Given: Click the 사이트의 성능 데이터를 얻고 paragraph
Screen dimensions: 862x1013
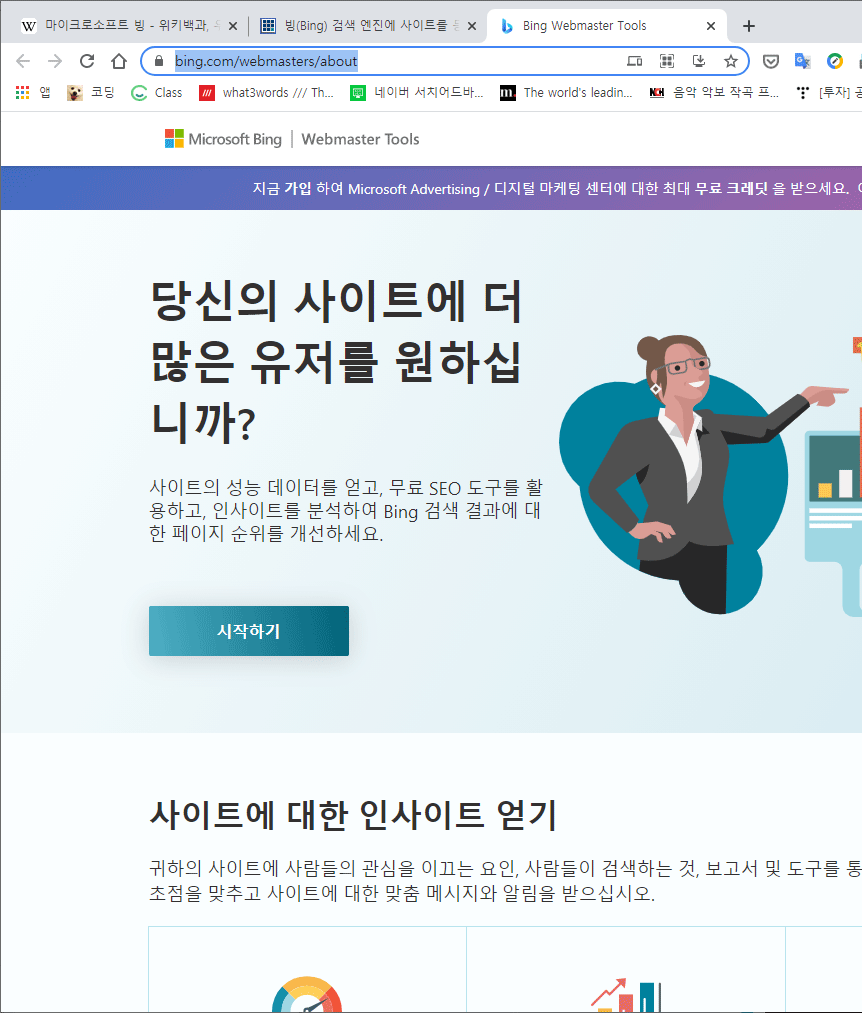Looking at the screenshot, I should [346, 510].
